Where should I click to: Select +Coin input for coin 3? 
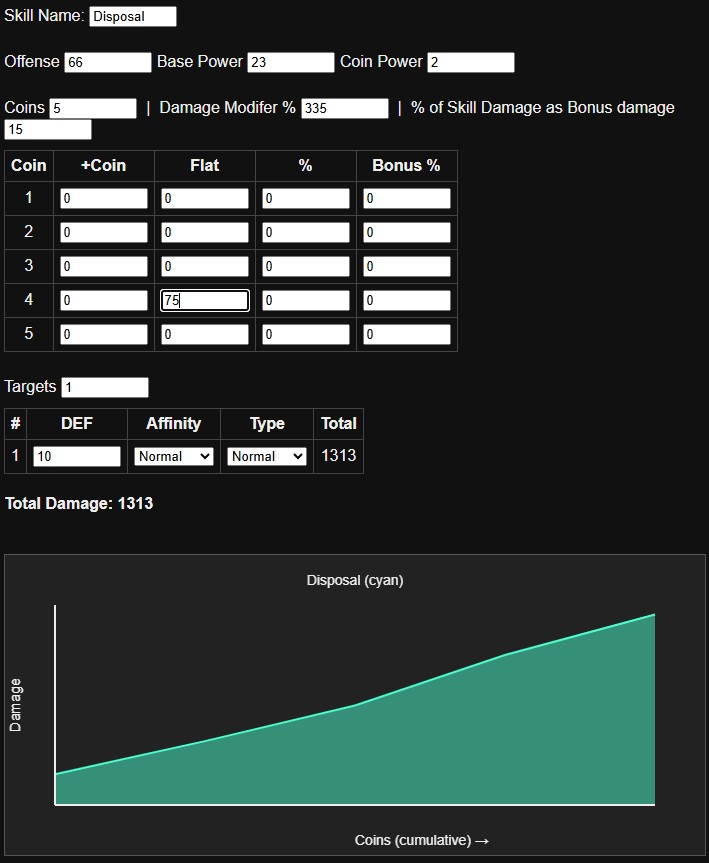tap(104, 267)
